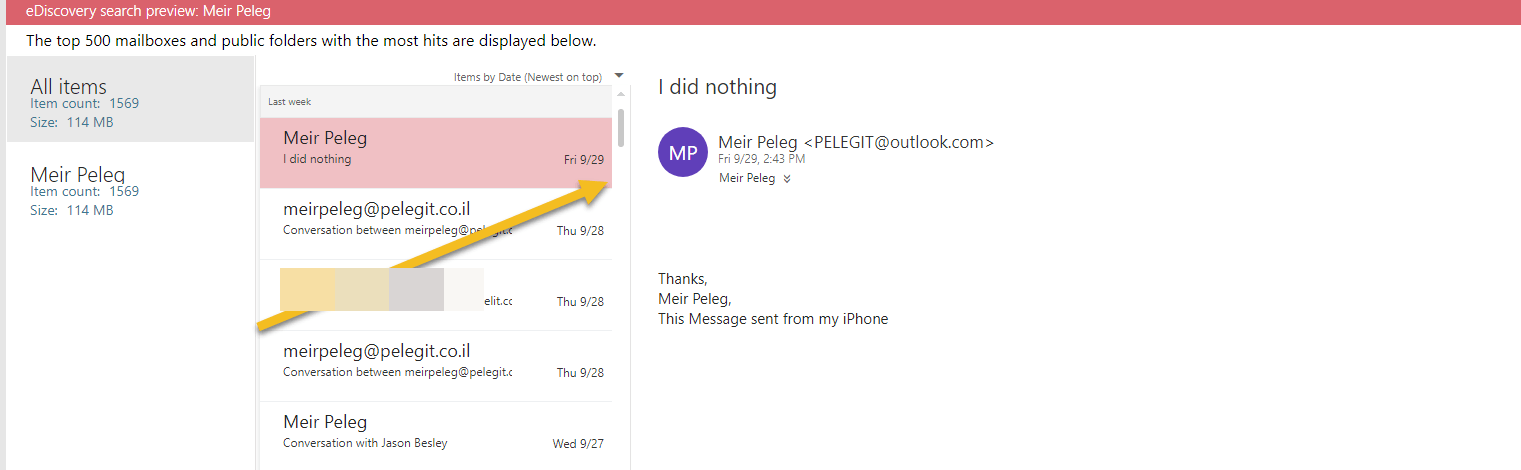Screen dimensions: 1521x470
Task: Click Items by Date sort label
Action: 528,77
